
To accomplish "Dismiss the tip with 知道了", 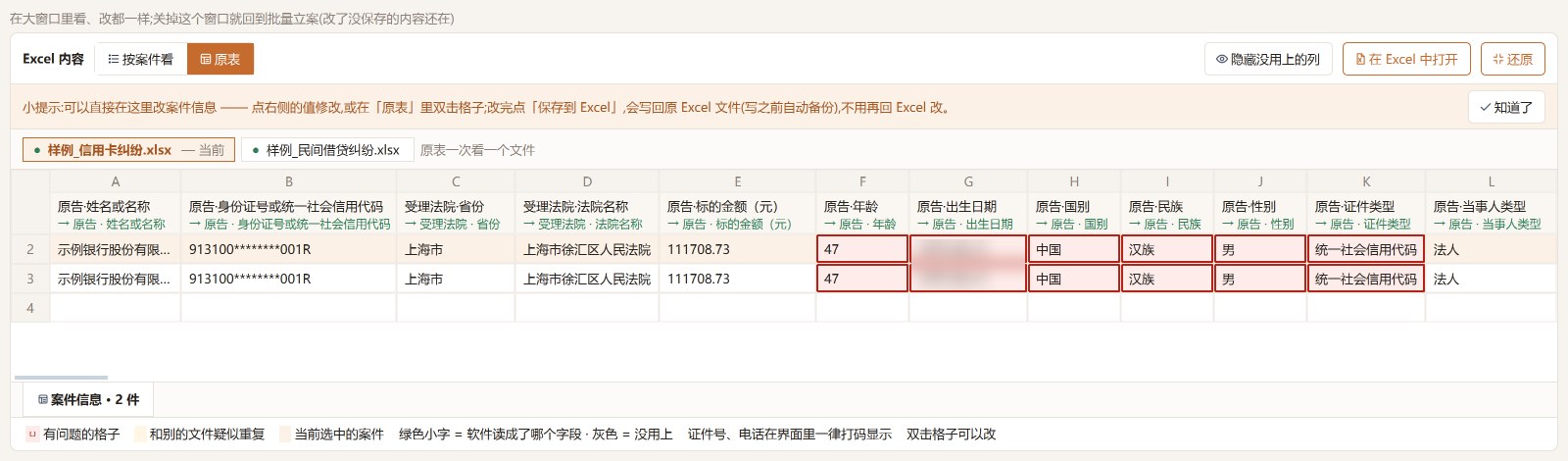I will point(1506,107).
